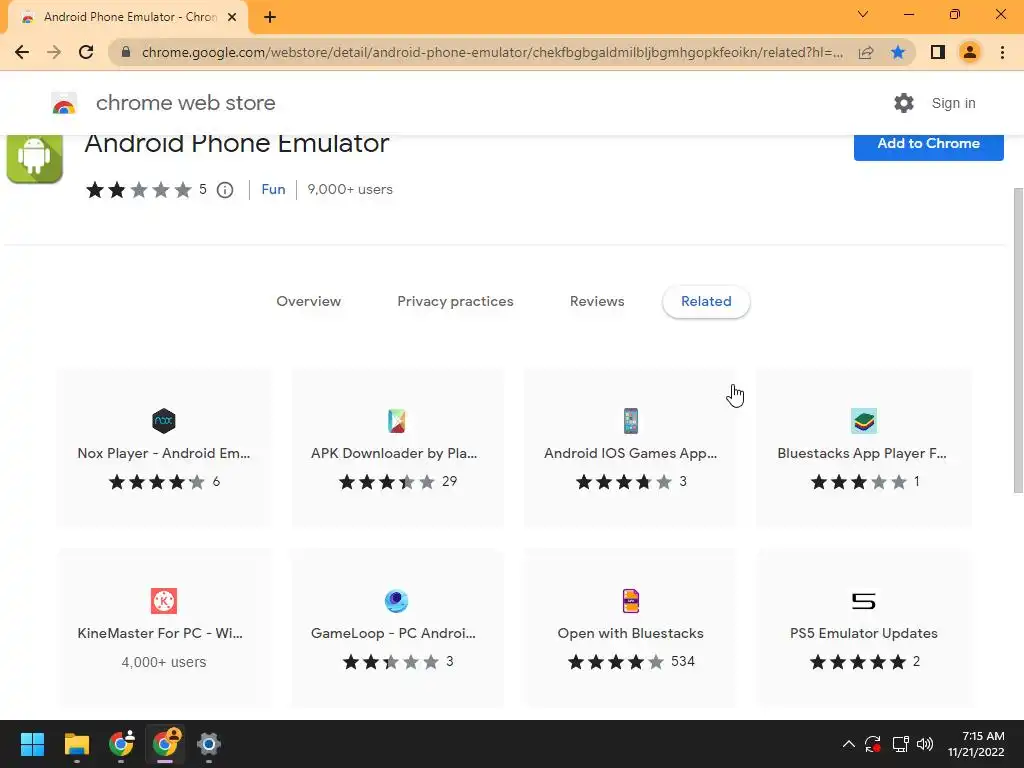Show hidden system tray icons
Image resolution: width=1024 pixels, height=768 pixels.
(848, 744)
